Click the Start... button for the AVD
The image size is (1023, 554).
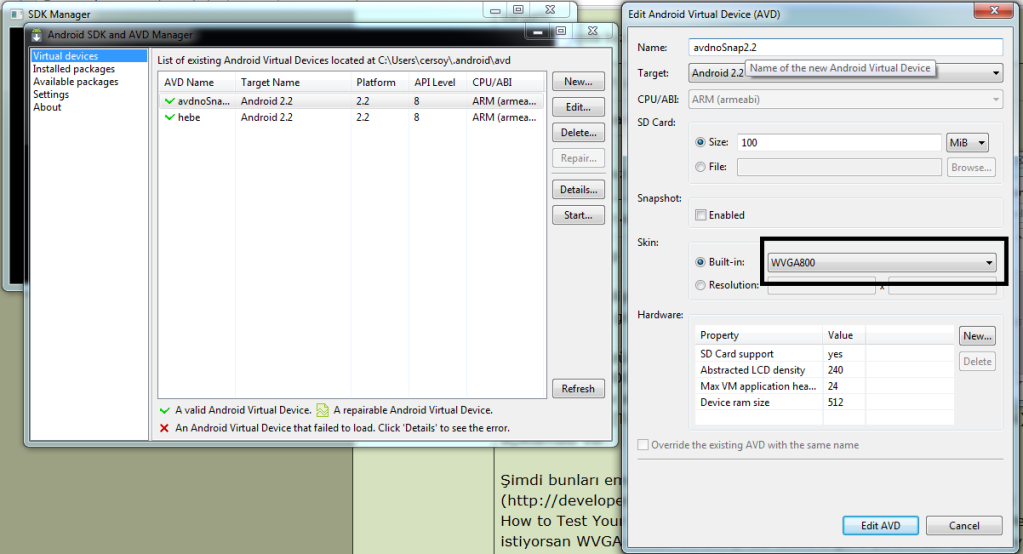tap(577, 215)
